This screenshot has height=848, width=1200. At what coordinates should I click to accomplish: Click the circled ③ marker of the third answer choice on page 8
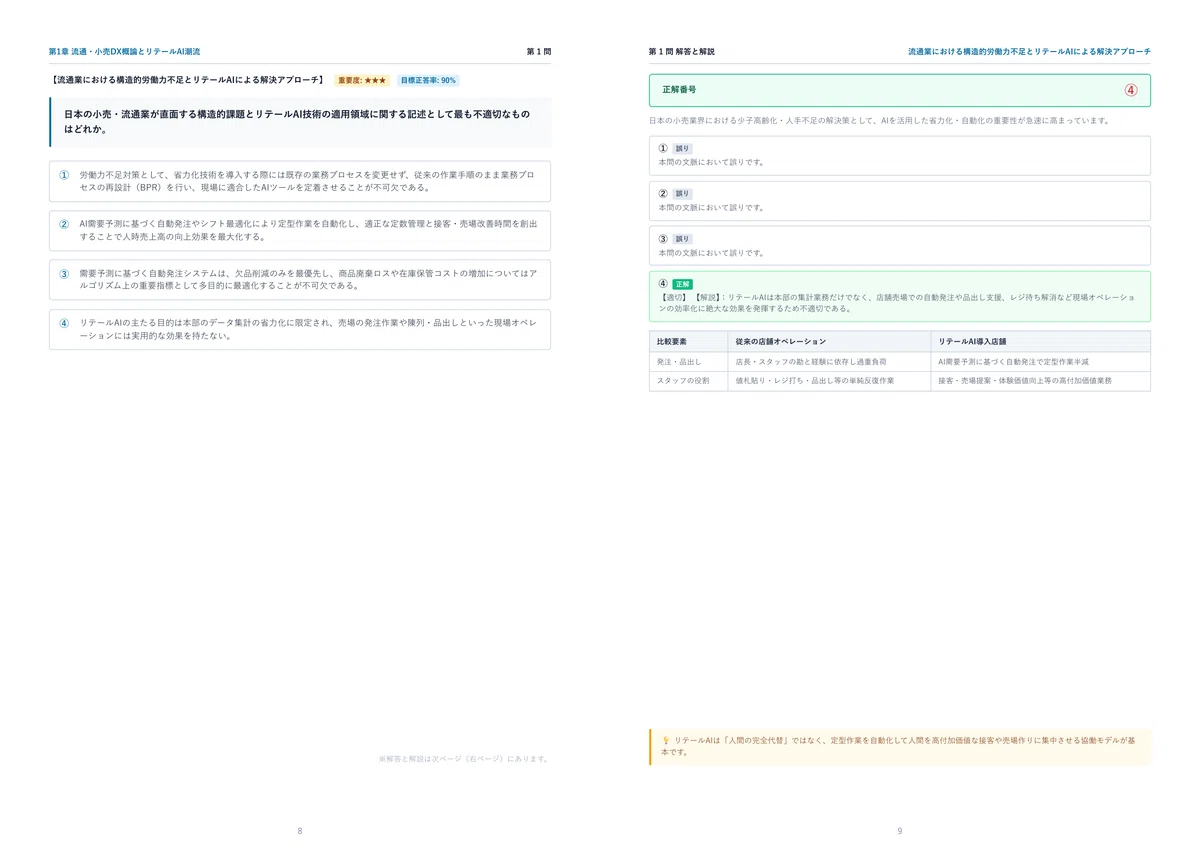pyautogui.click(x=64, y=273)
